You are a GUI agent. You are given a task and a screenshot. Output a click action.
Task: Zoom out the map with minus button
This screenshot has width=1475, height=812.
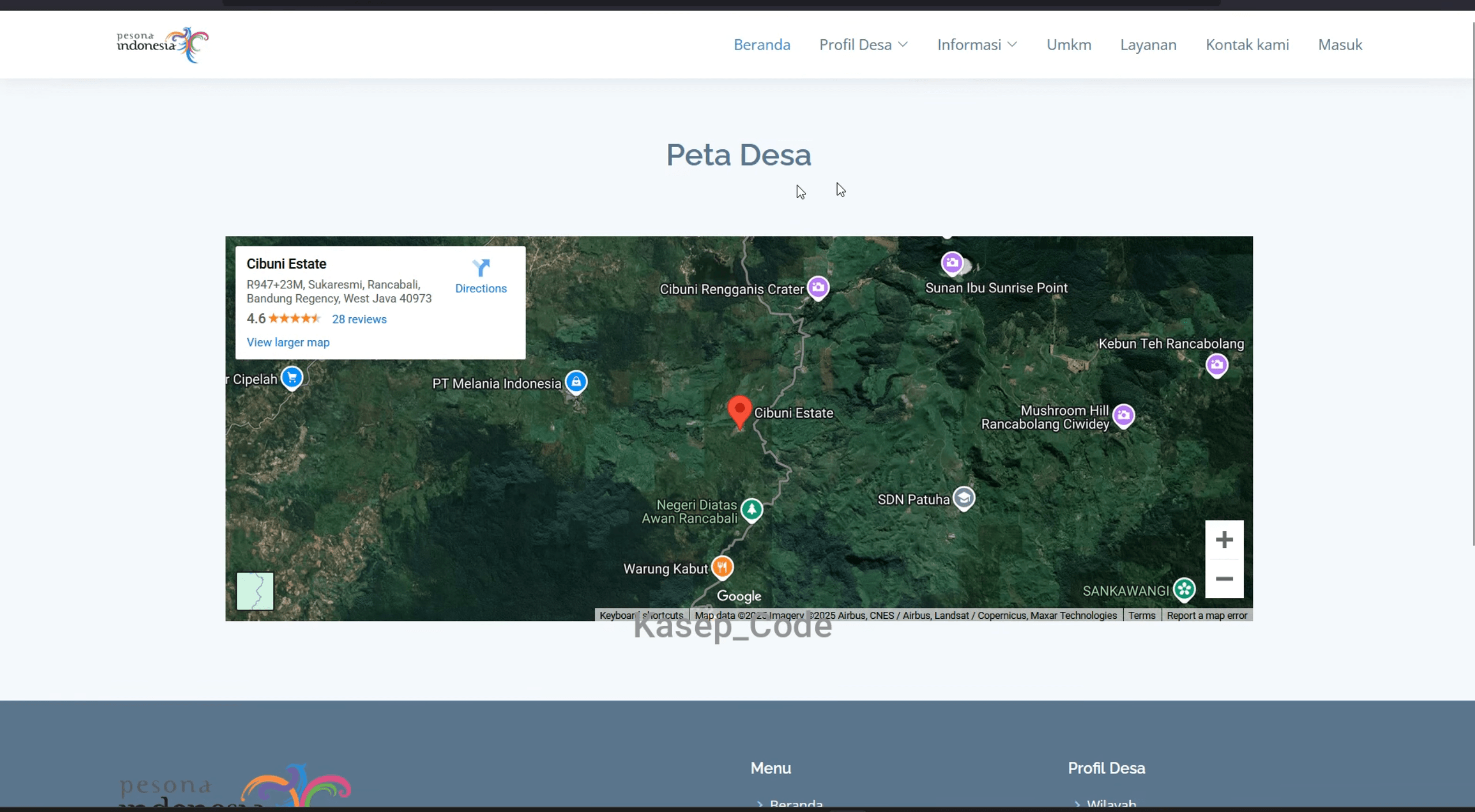[1224, 579]
